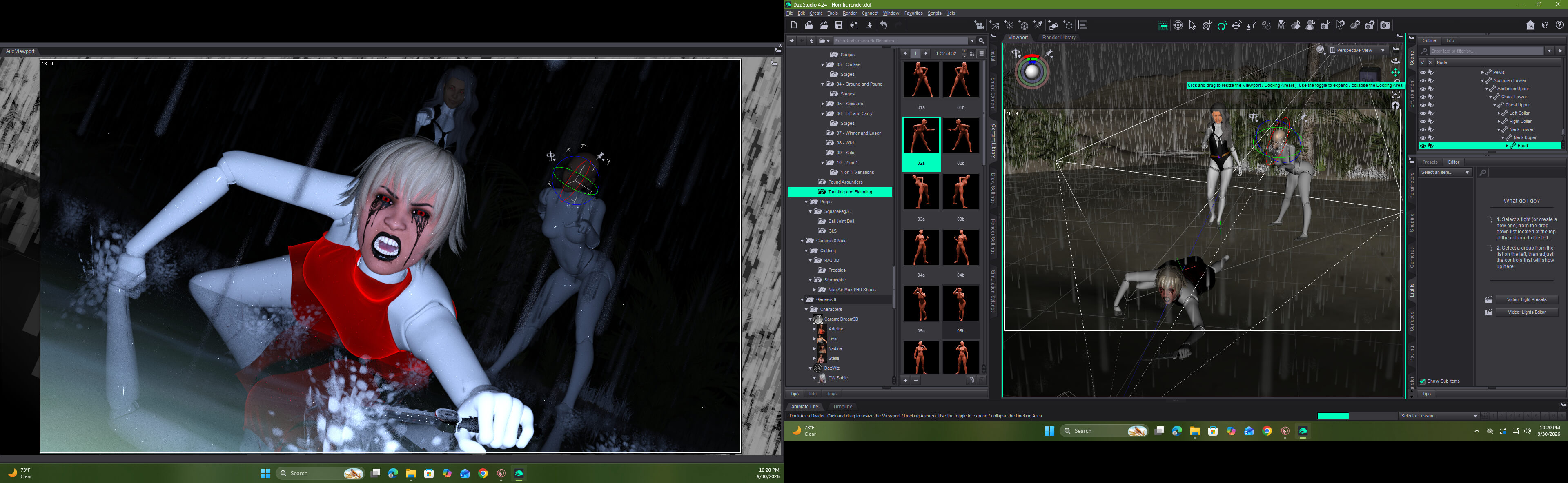Click the What's This help icon
This screenshot has width=1568, height=483.
click(1545, 25)
